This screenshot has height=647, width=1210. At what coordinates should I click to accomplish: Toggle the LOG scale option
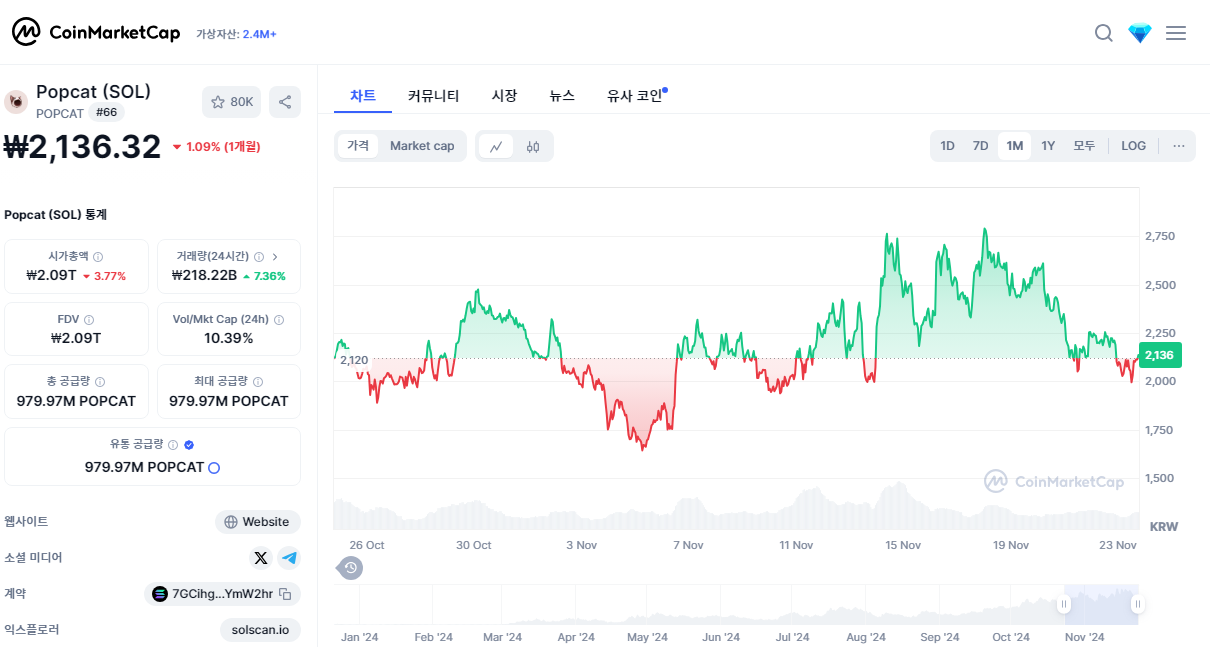coord(1133,146)
